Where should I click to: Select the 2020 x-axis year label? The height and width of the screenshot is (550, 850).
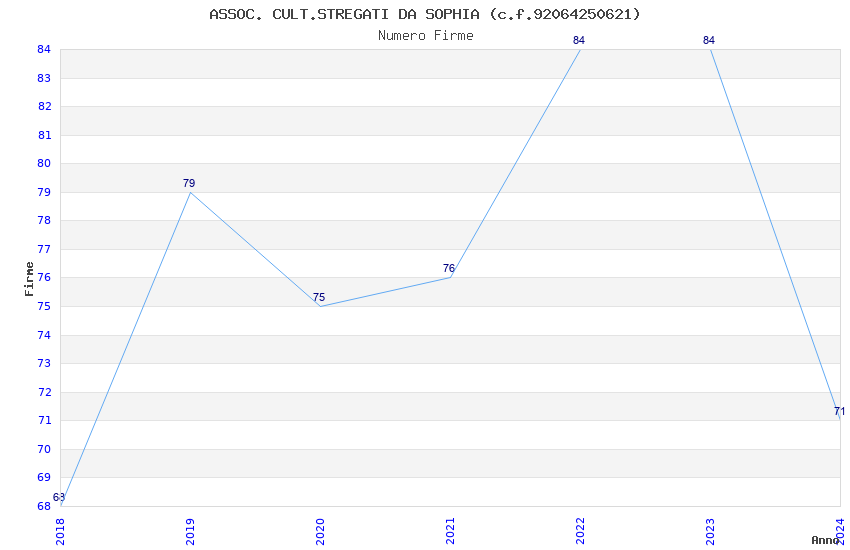[x=320, y=531]
